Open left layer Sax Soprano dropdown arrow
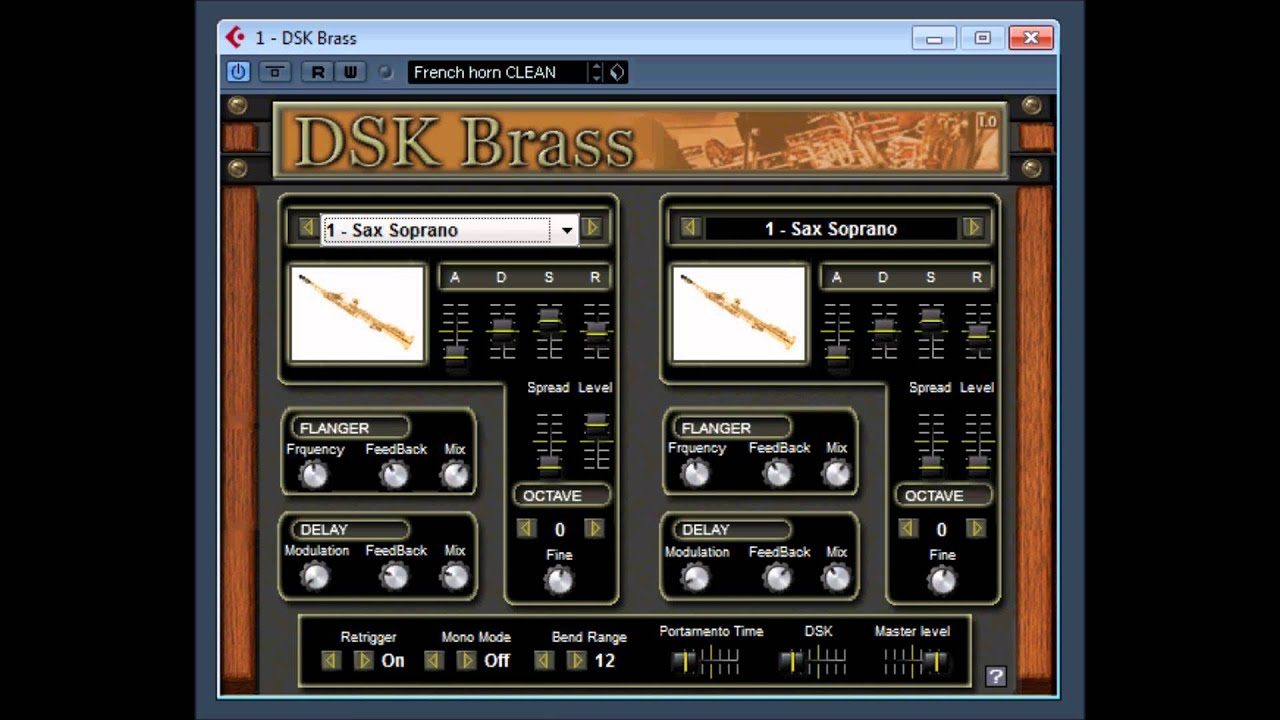Image resolution: width=1280 pixels, height=720 pixels. point(566,230)
